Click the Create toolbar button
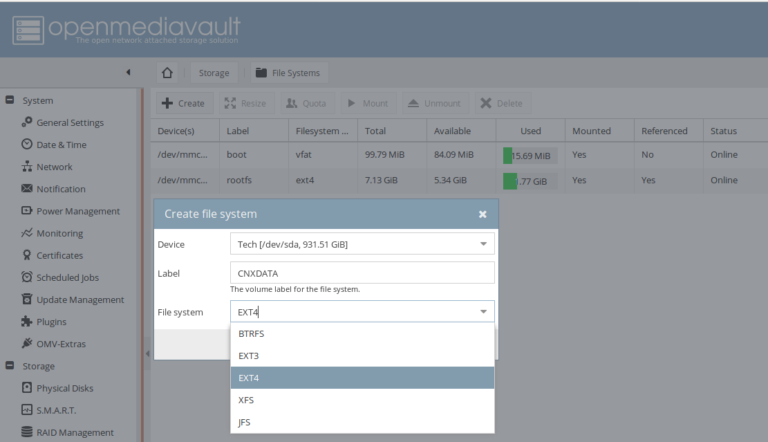 185,103
